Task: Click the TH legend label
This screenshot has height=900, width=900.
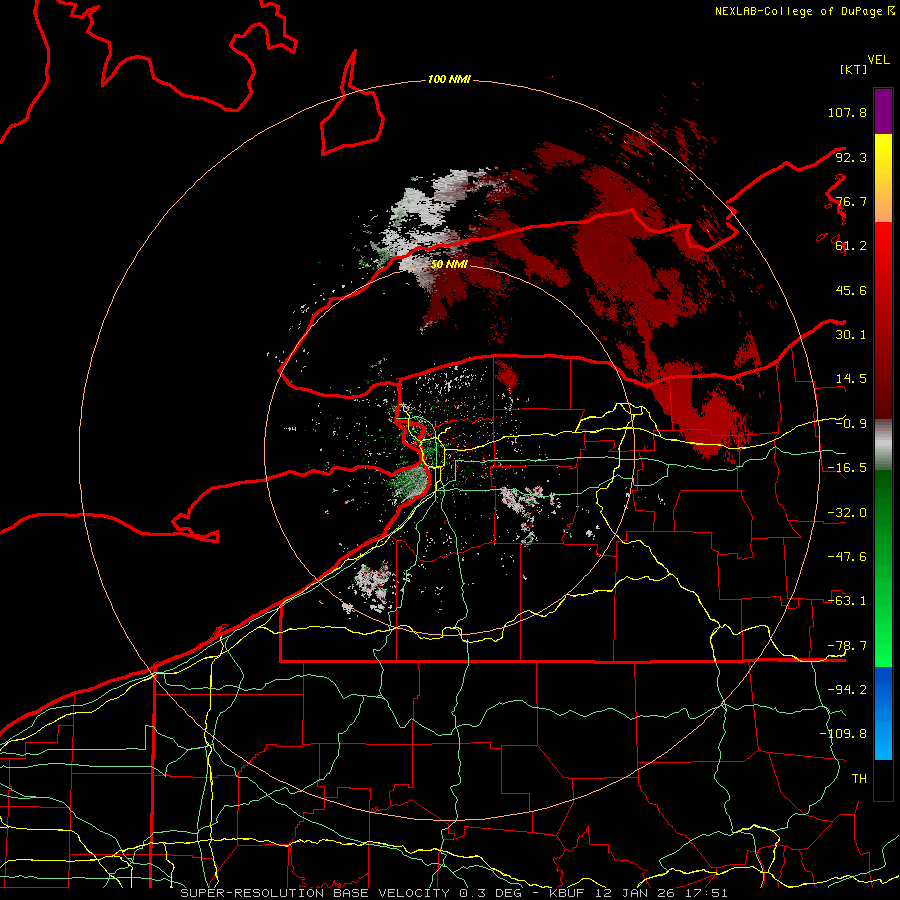Action: (859, 779)
